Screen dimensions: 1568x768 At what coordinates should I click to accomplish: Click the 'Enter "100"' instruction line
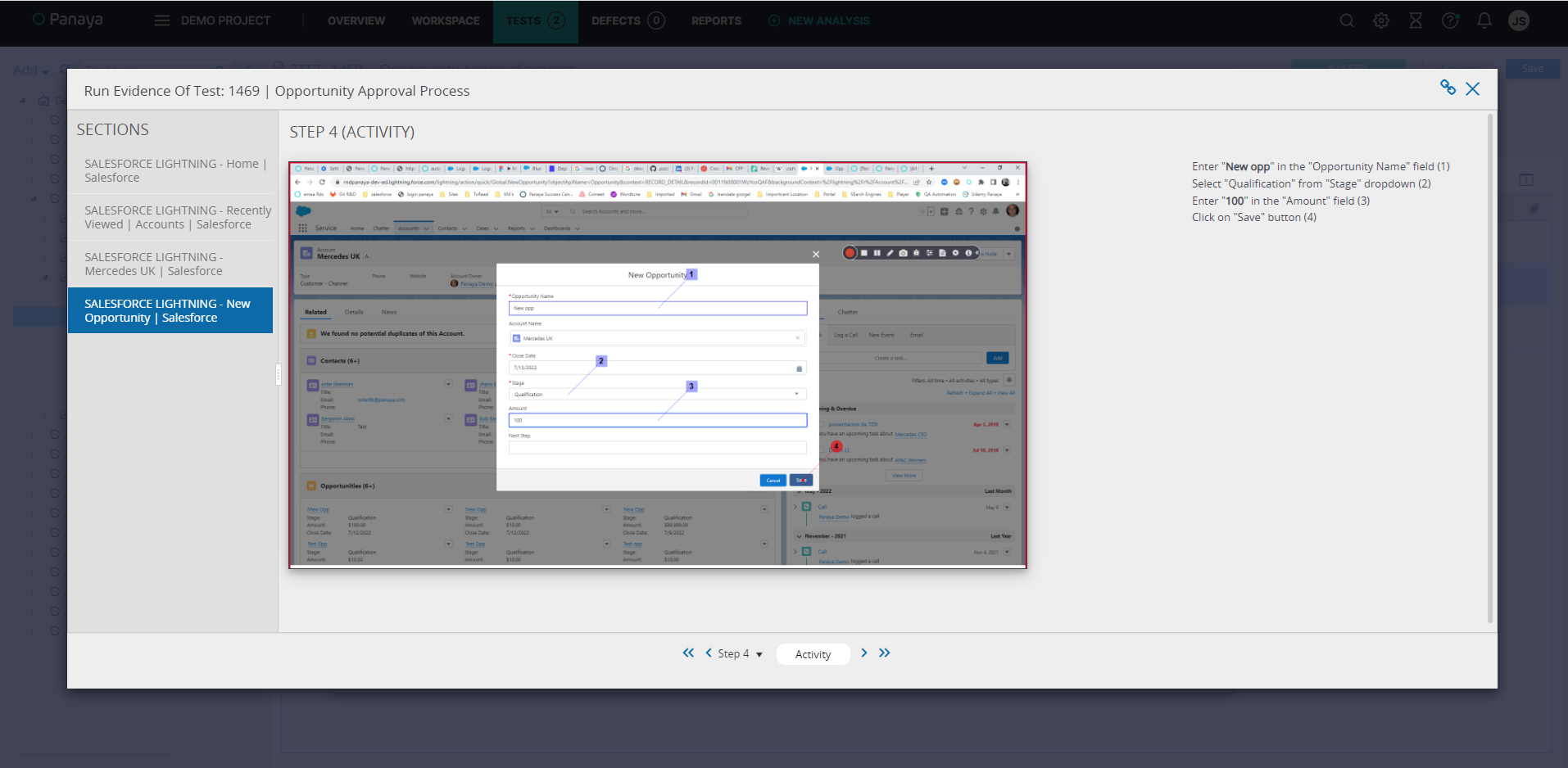[x=1280, y=201]
